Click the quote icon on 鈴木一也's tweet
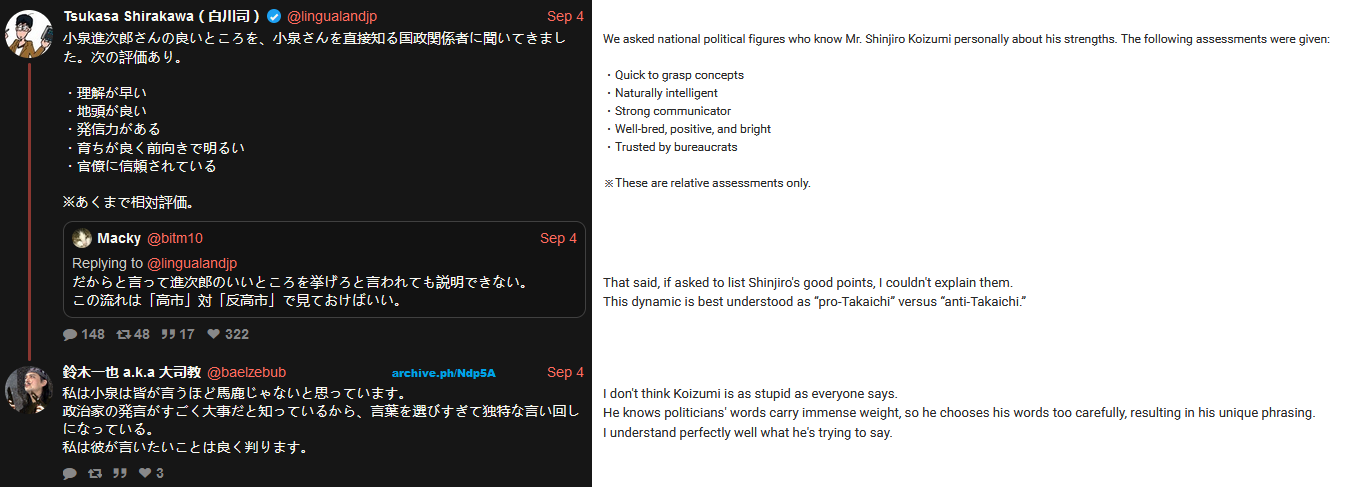 click(x=120, y=473)
